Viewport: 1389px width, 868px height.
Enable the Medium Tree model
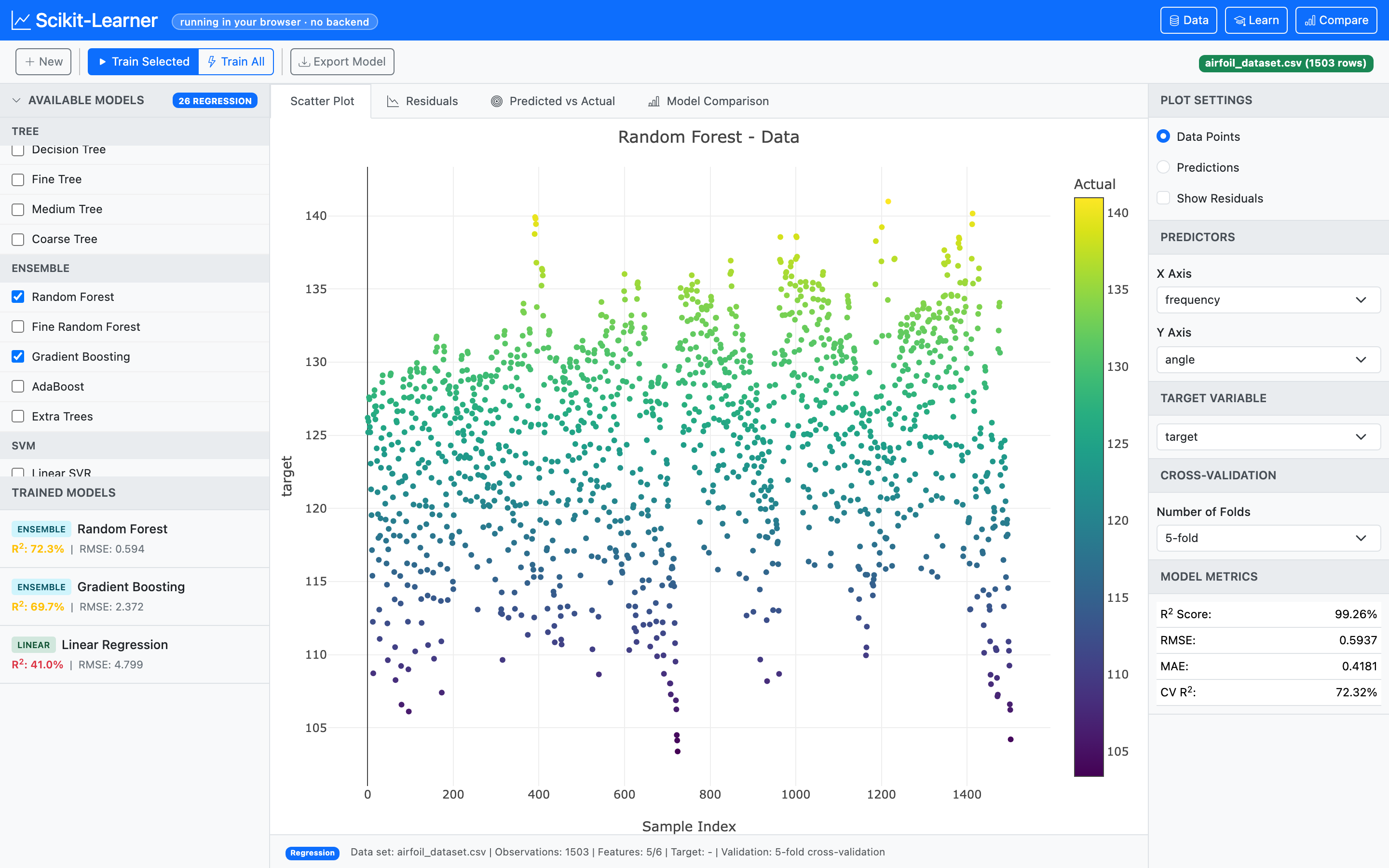point(18,210)
